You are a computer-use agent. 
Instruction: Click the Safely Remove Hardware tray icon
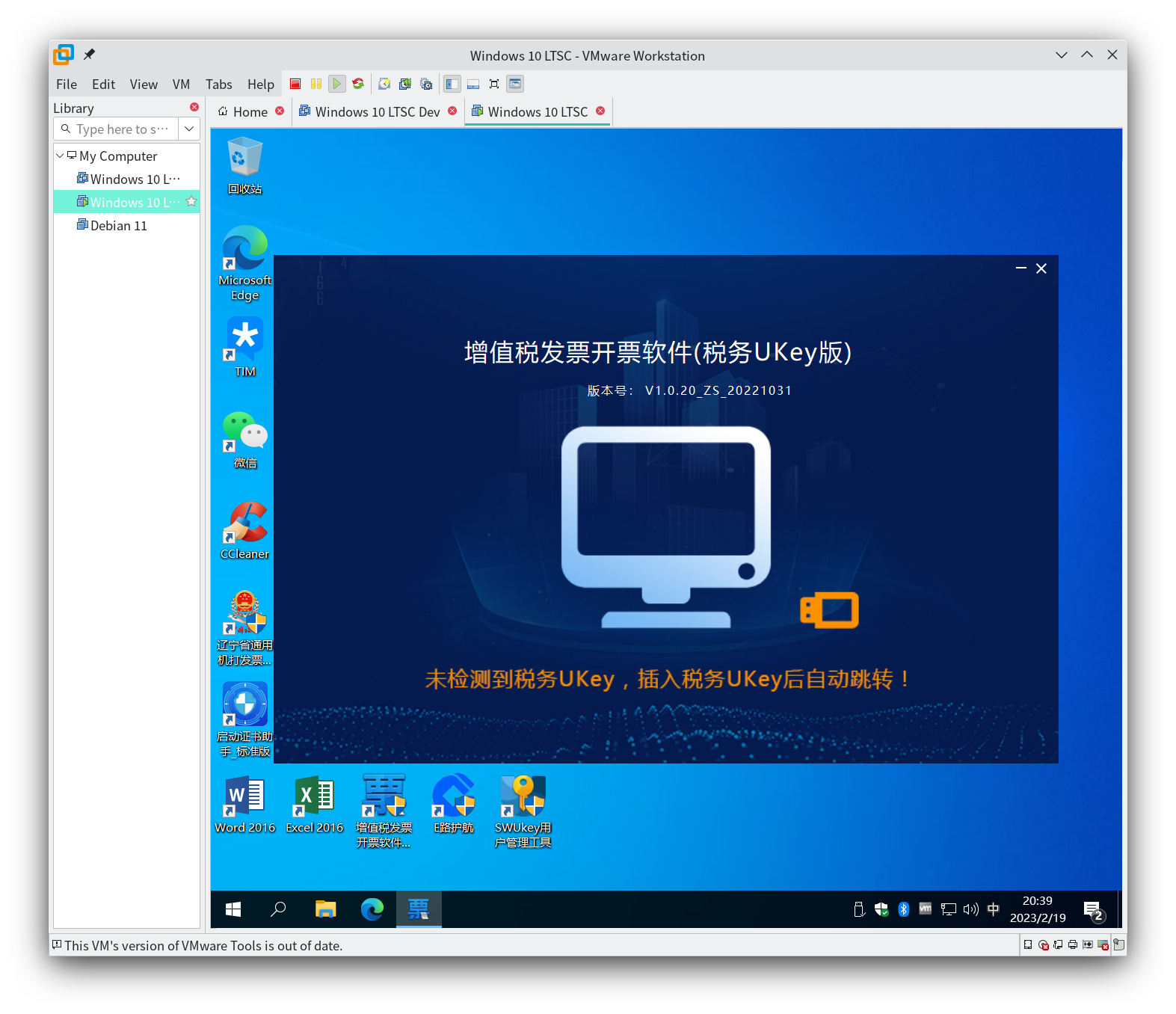859,909
